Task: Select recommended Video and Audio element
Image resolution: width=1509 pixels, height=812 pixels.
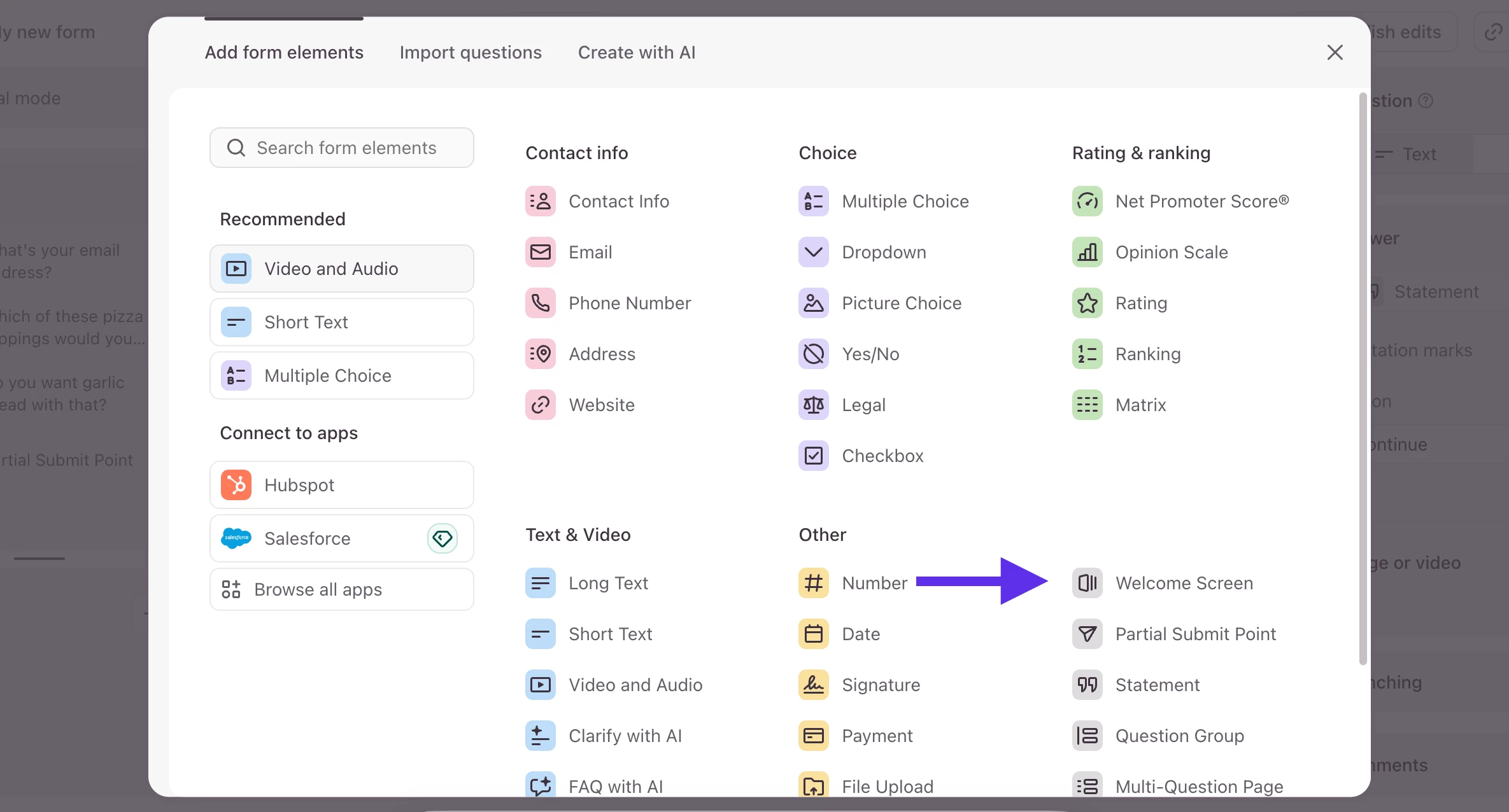Action: (342, 269)
